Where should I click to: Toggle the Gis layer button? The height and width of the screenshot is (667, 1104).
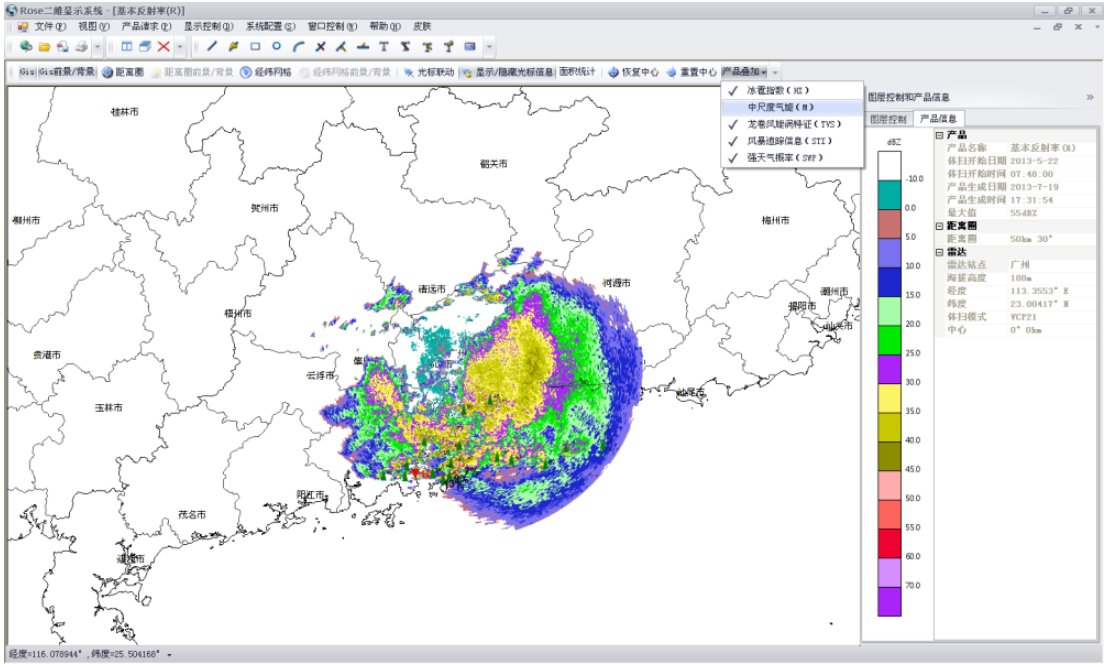[x=27, y=72]
